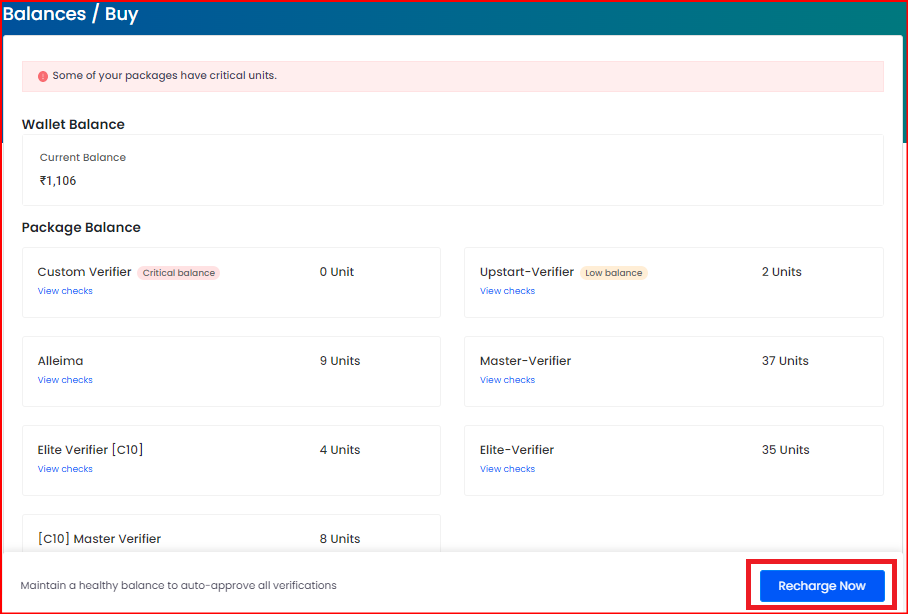Click the Elite Verifier [C10] package name
The image size is (911, 614).
coord(90,450)
